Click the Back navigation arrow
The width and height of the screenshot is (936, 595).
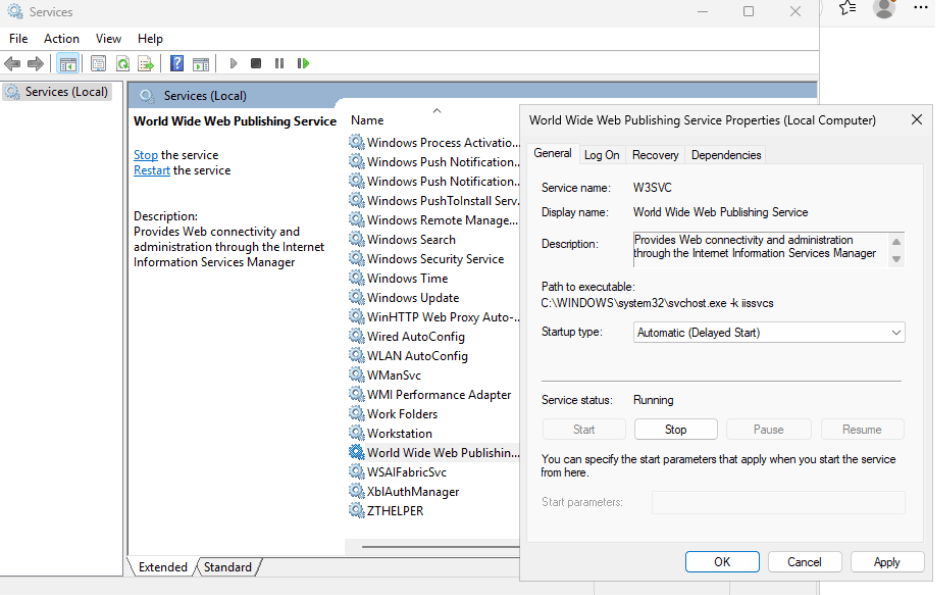[12, 63]
